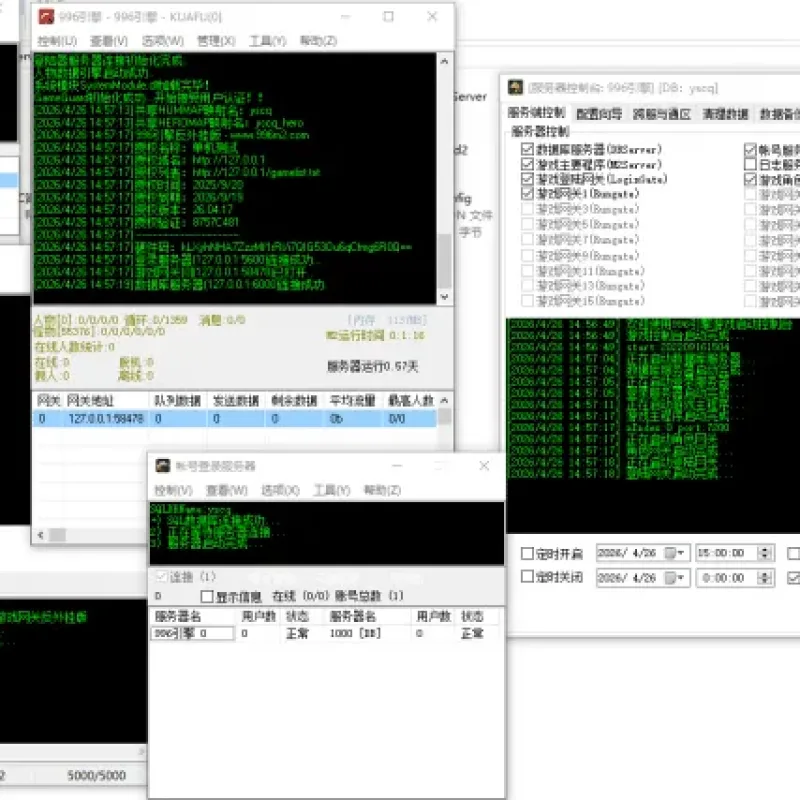Click the server control panel window icon
The height and width of the screenshot is (800, 800).
point(515,88)
